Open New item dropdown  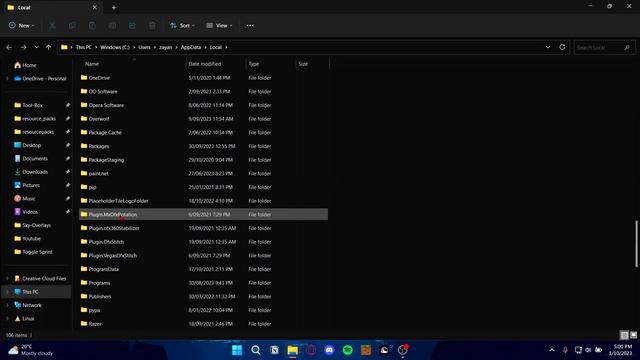click(21, 26)
